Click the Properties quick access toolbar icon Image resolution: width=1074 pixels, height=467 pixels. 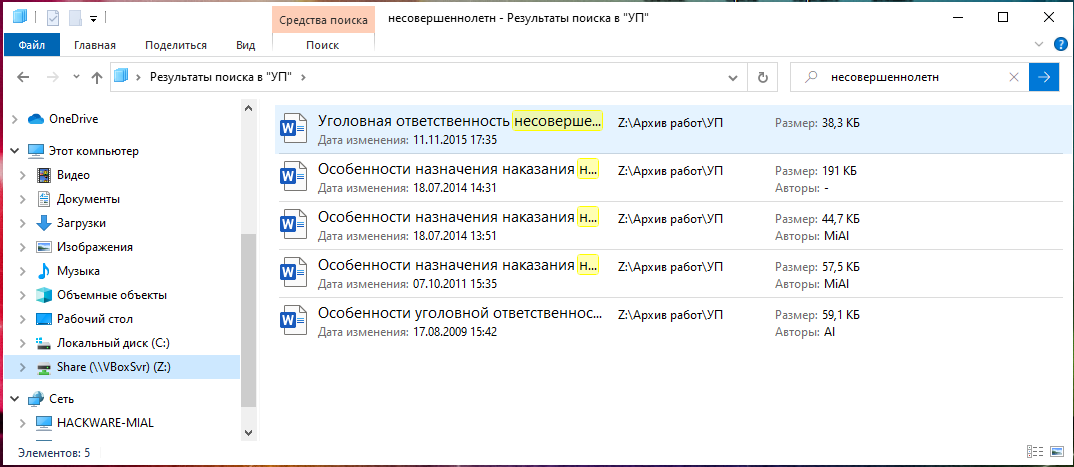point(53,18)
